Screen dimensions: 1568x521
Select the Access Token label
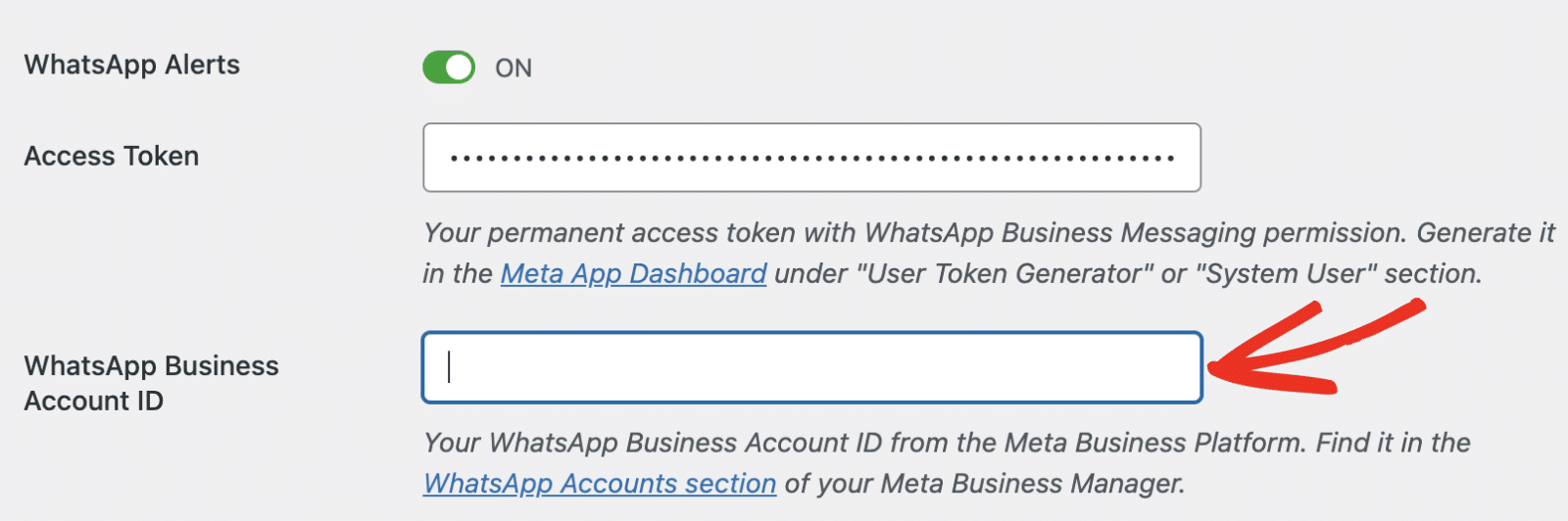point(112,157)
